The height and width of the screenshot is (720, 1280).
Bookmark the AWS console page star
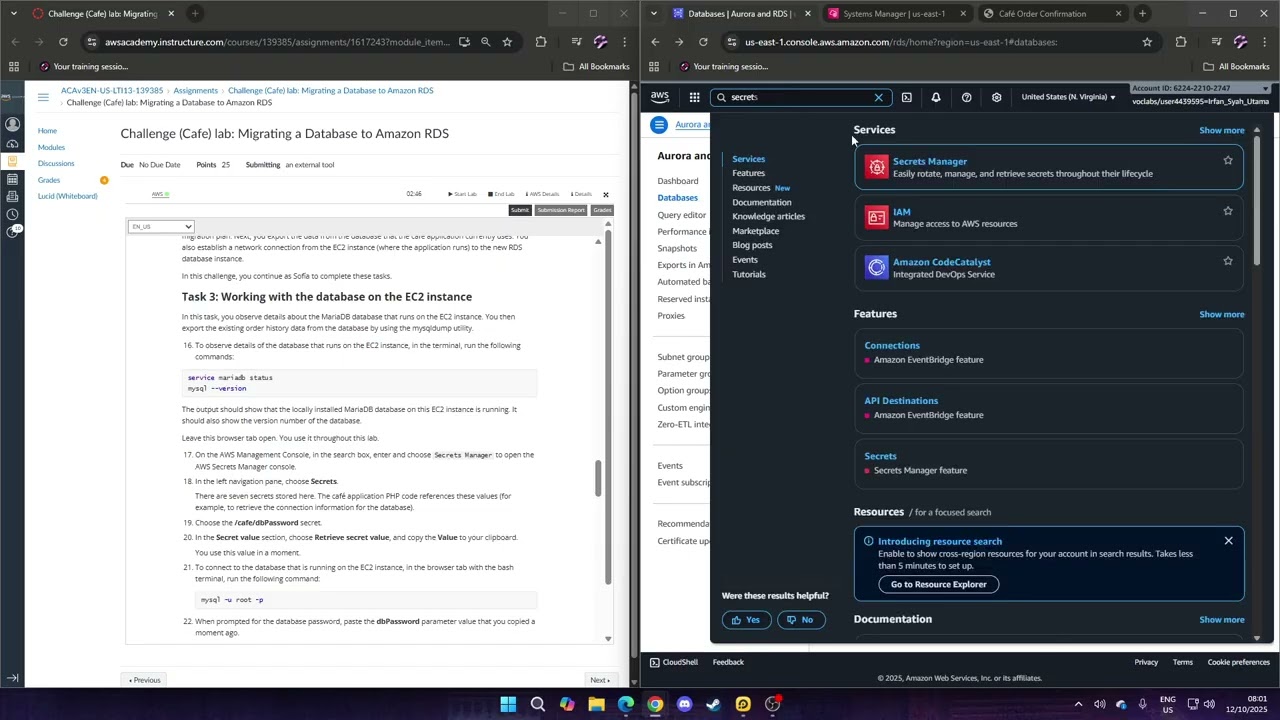click(x=1147, y=42)
